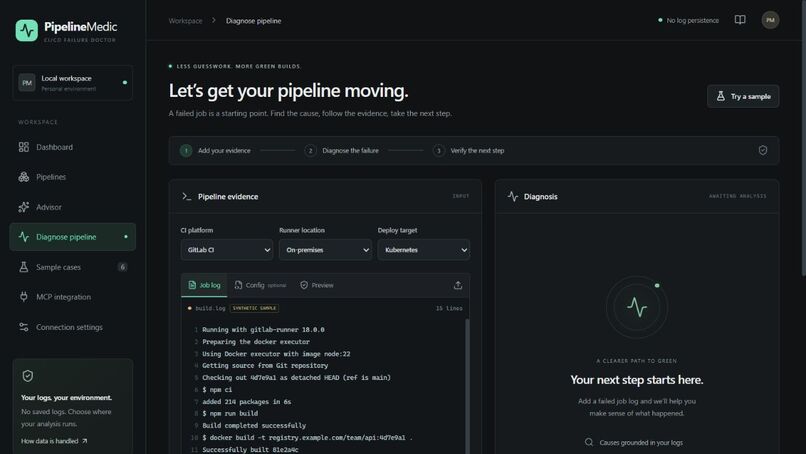Click the Sample cases count badge 6
806x454 pixels.
coord(122,267)
